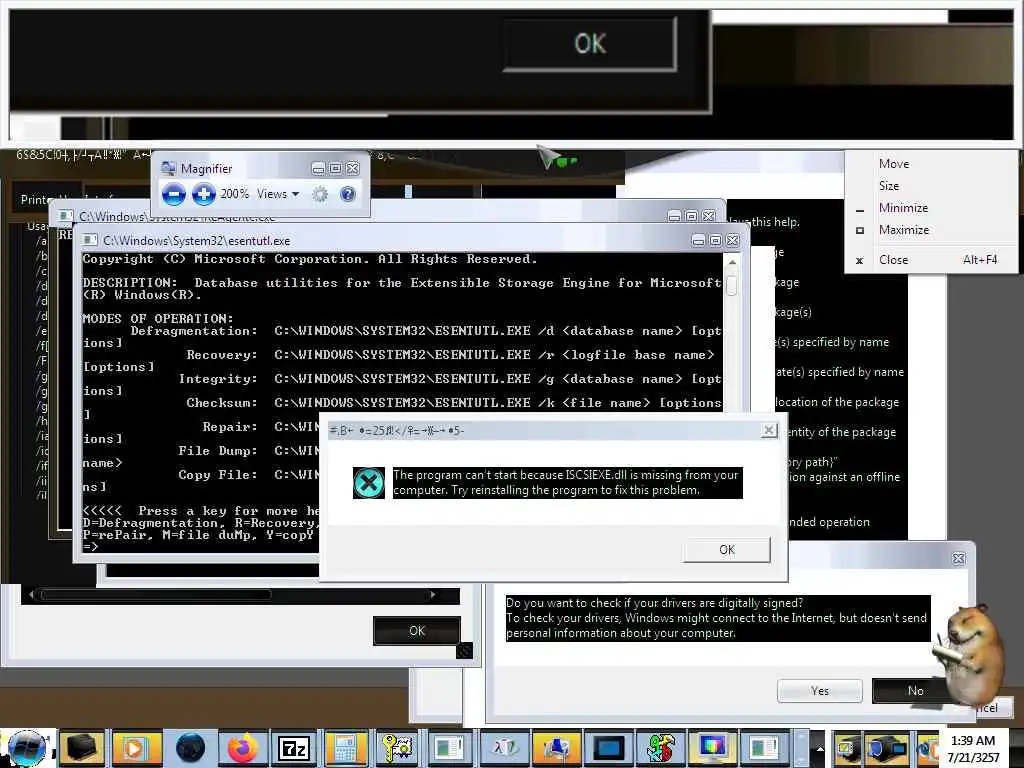The height and width of the screenshot is (768, 1024).
Task: Click the taskbar clock showing 1:39 AM
Action: click(x=973, y=748)
